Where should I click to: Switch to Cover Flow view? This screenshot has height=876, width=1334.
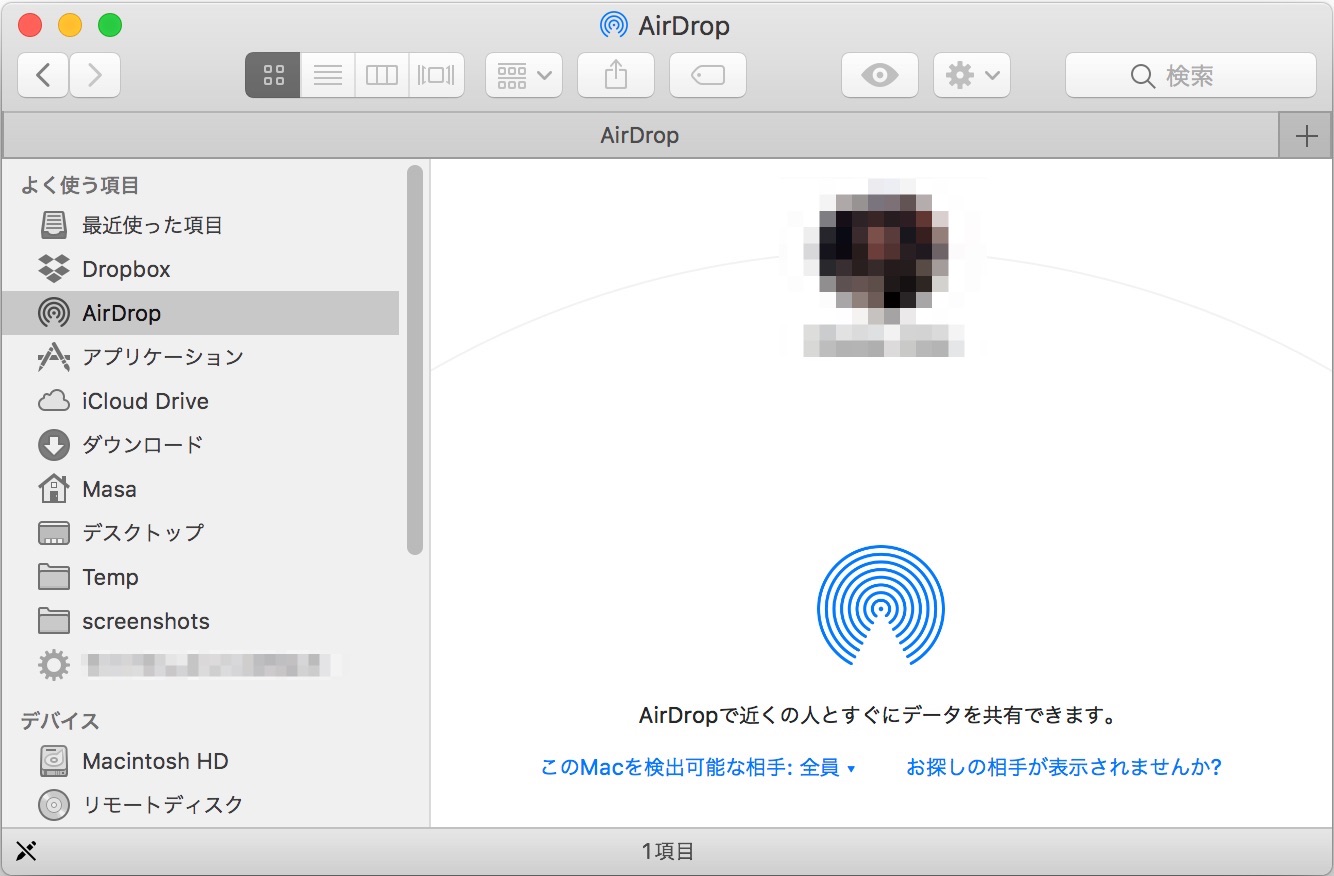click(436, 75)
